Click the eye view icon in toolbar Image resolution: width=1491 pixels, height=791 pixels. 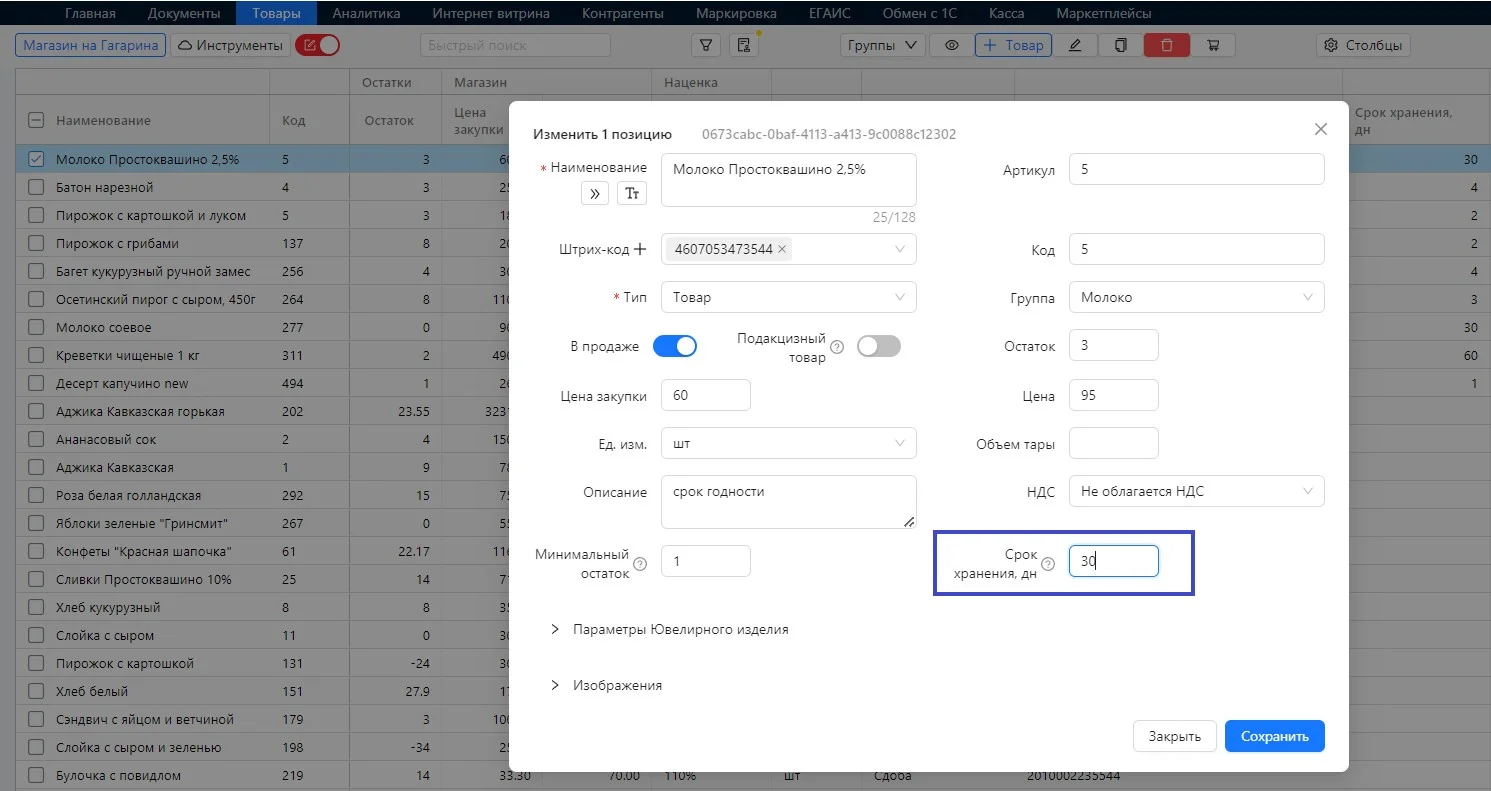952,45
